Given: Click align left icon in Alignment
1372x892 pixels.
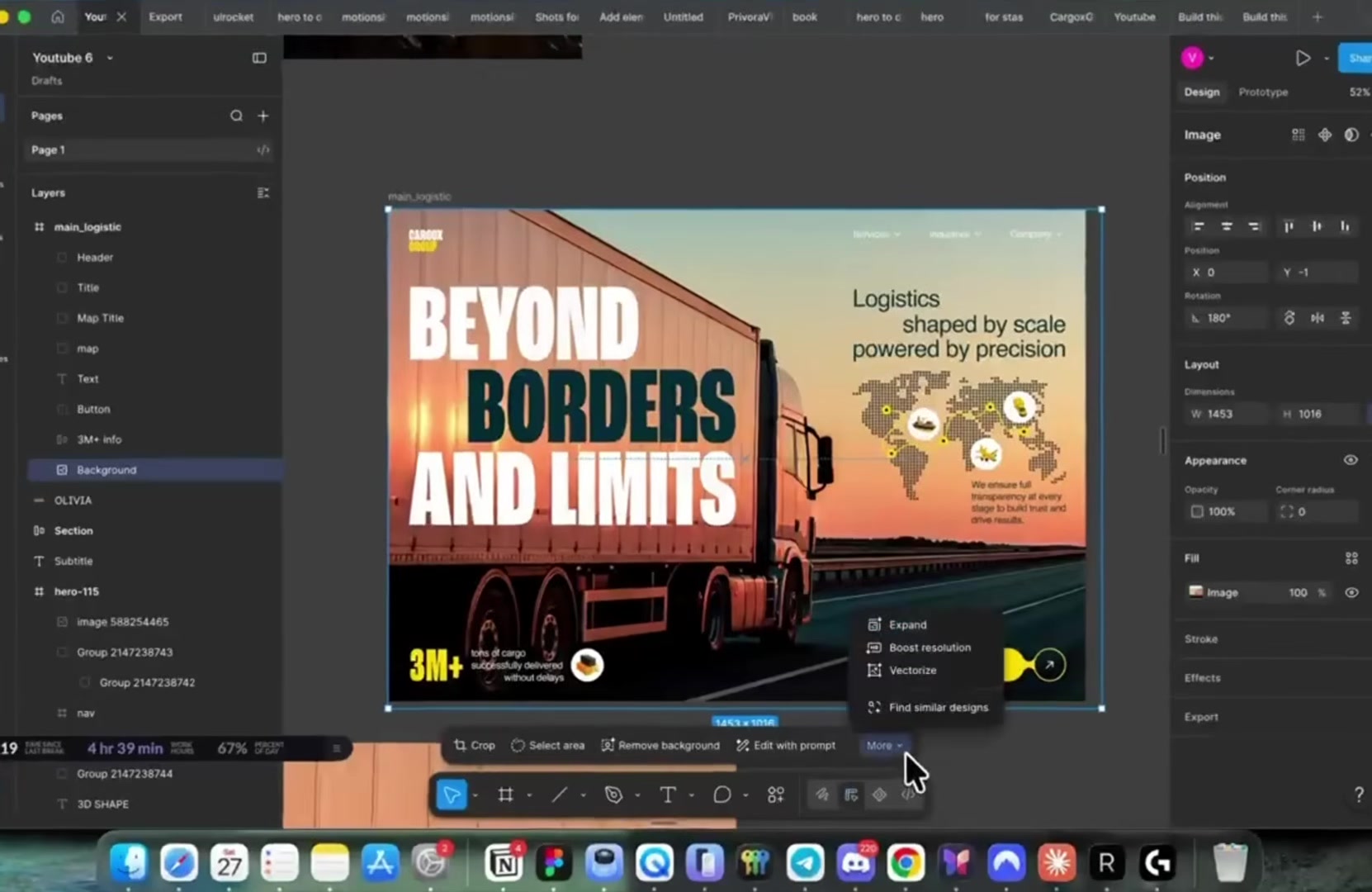Looking at the screenshot, I should (x=1199, y=226).
